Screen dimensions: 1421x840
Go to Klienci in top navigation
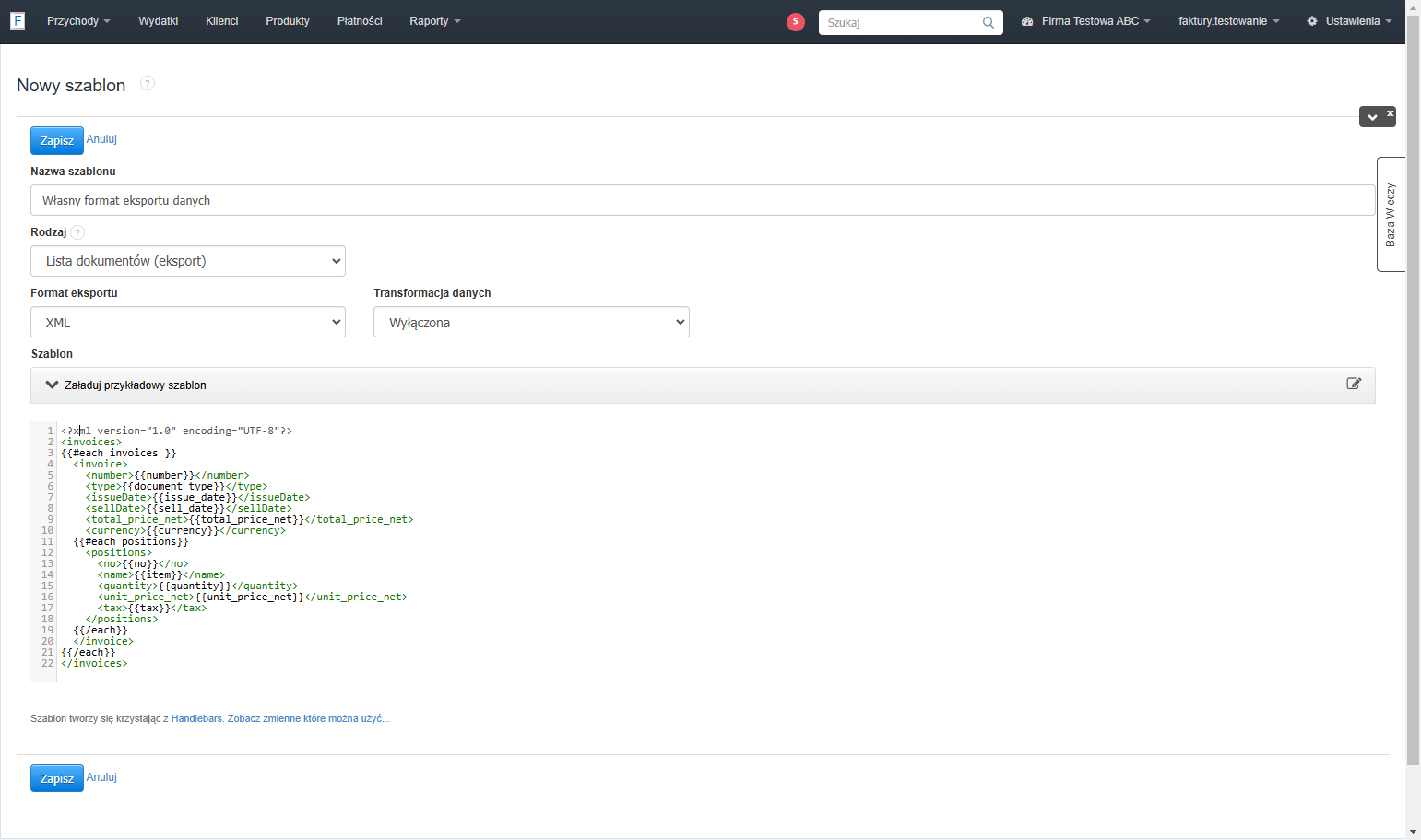[221, 21]
